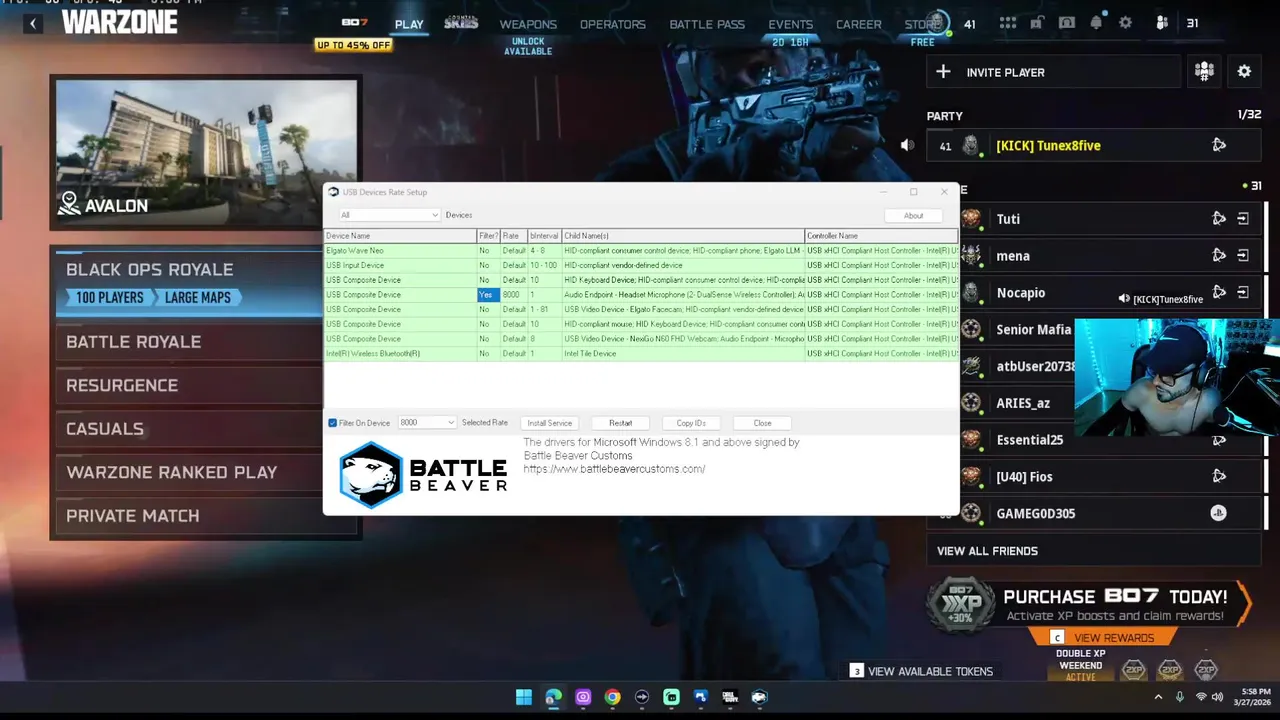
Task: Open the party group hashtag icon
Action: (x=1204, y=71)
